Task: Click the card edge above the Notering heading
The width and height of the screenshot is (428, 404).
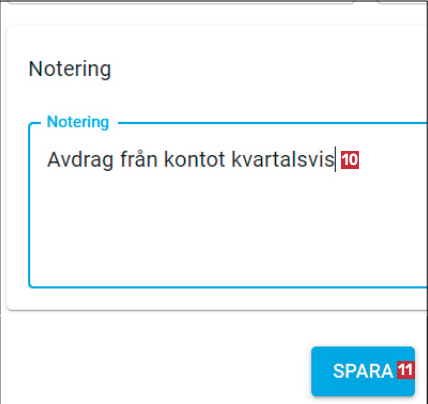Action: tap(217, 26)
